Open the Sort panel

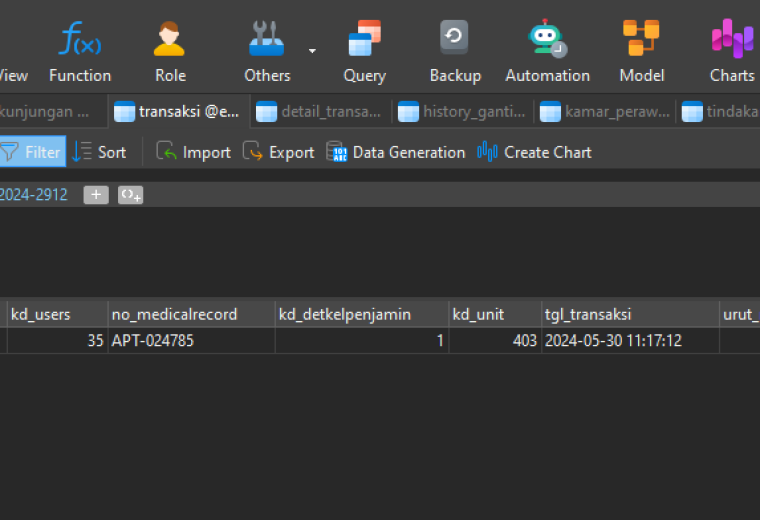pyautogui.click(x=99, y=152)
